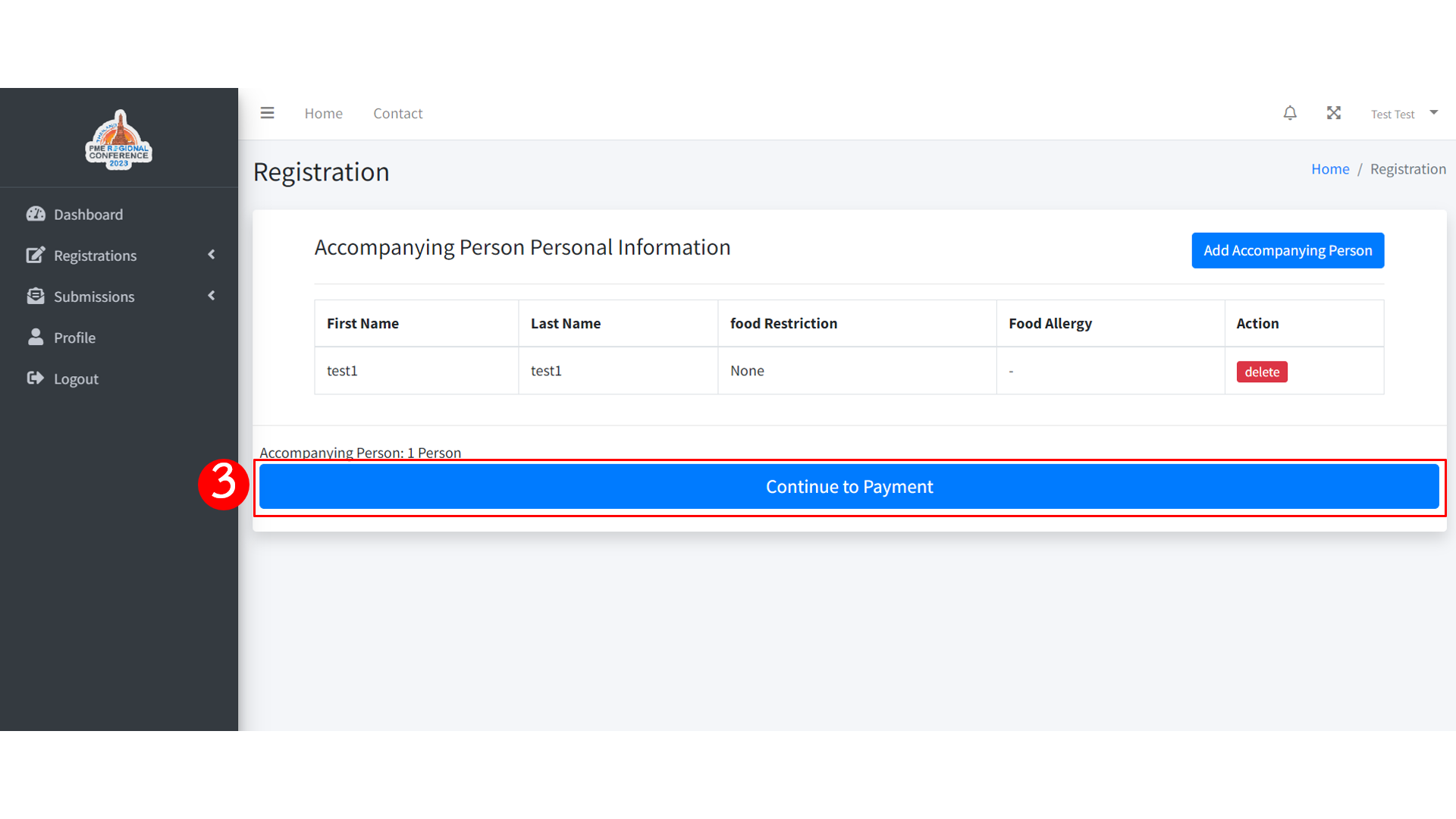
Task: Click the Submissions inbox icon
Action: (36, 296)
